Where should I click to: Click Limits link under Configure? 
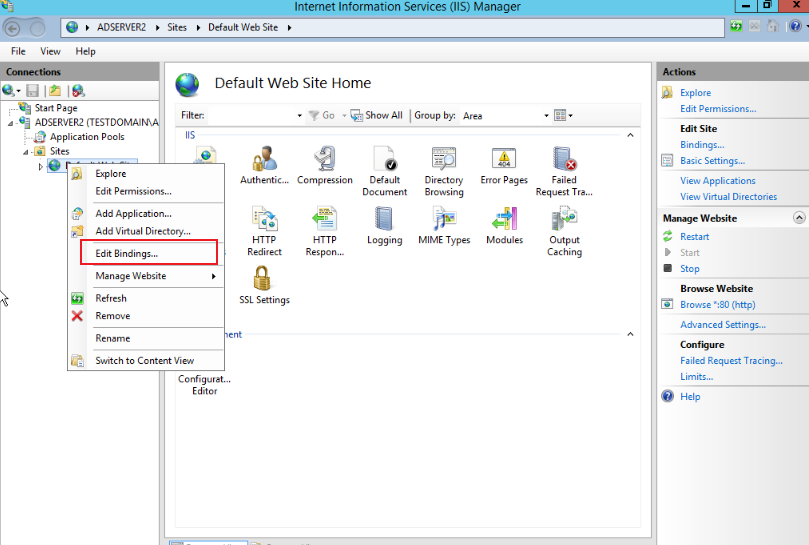click(x=697, y=377)
